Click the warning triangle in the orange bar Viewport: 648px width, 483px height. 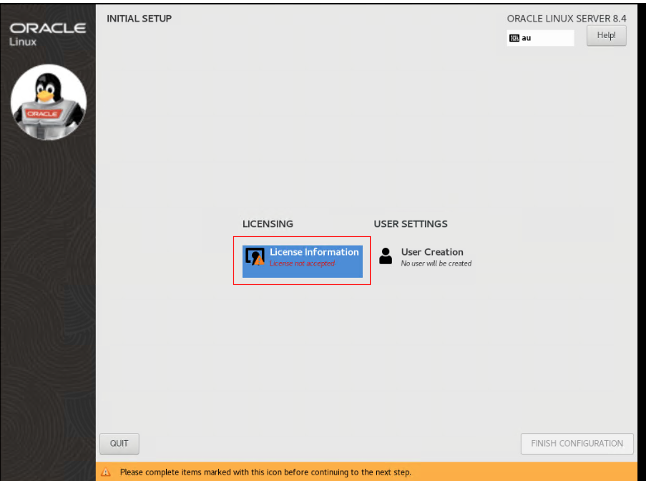coord(106,472)
